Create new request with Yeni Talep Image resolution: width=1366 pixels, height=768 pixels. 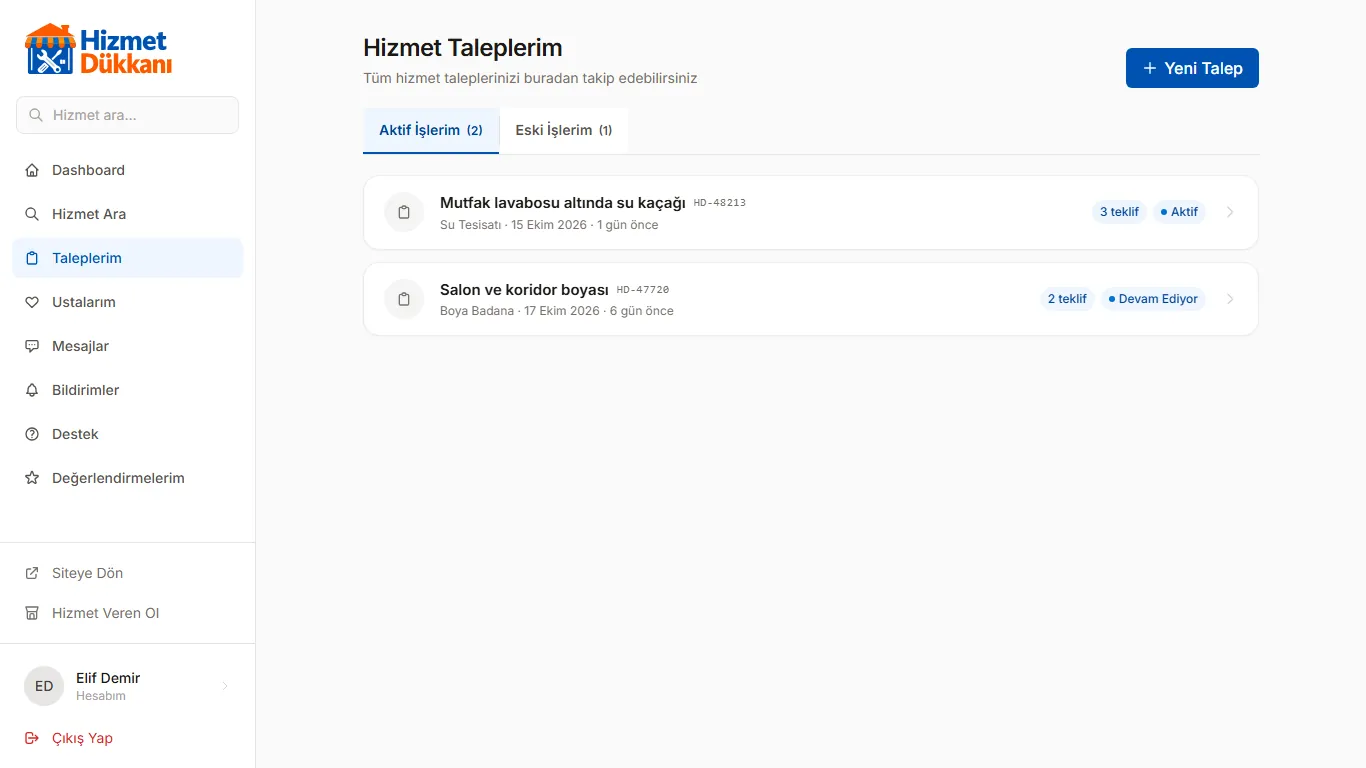tap(1192, 68)
